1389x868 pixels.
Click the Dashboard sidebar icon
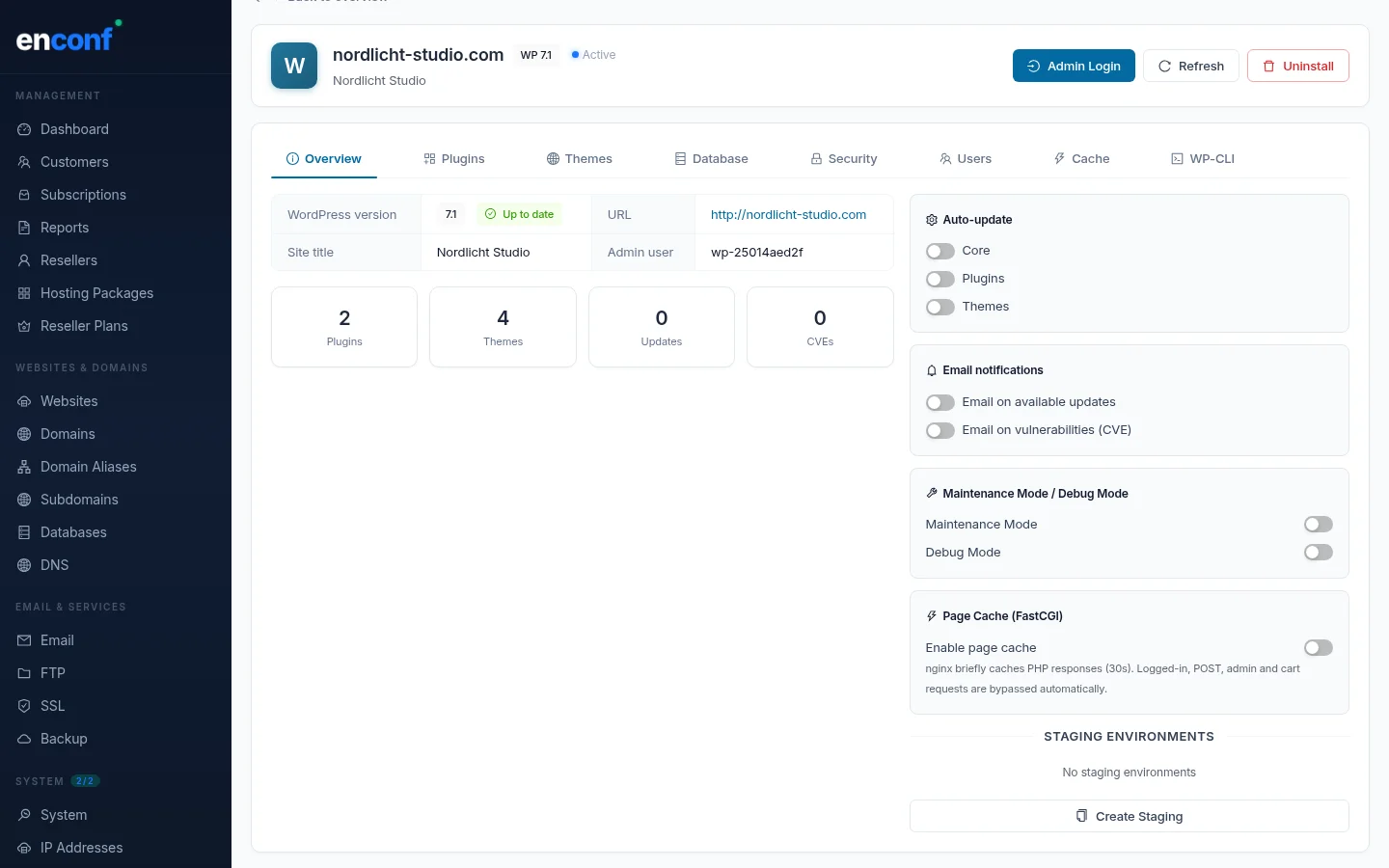[x=24, y=129]
